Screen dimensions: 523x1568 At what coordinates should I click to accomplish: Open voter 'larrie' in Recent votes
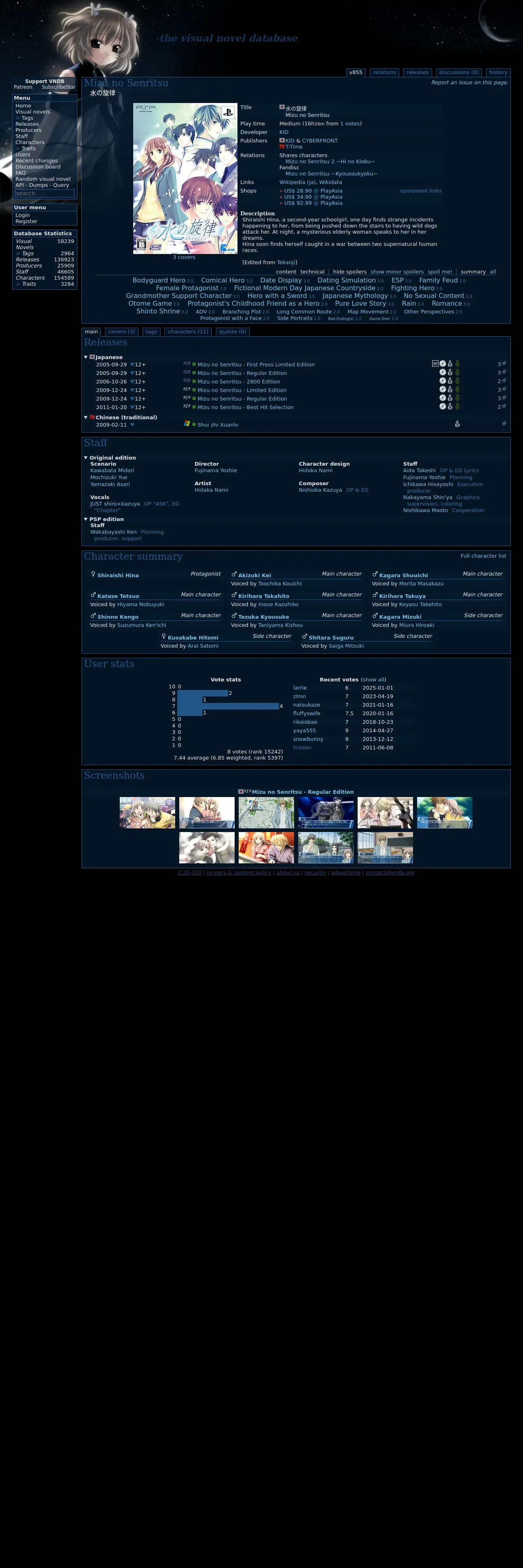pos(299,688)
